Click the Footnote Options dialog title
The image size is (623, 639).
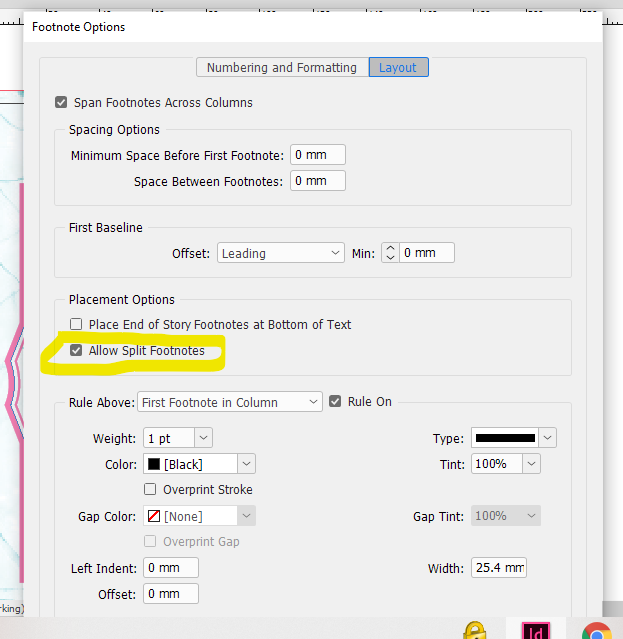coord(79,27)
